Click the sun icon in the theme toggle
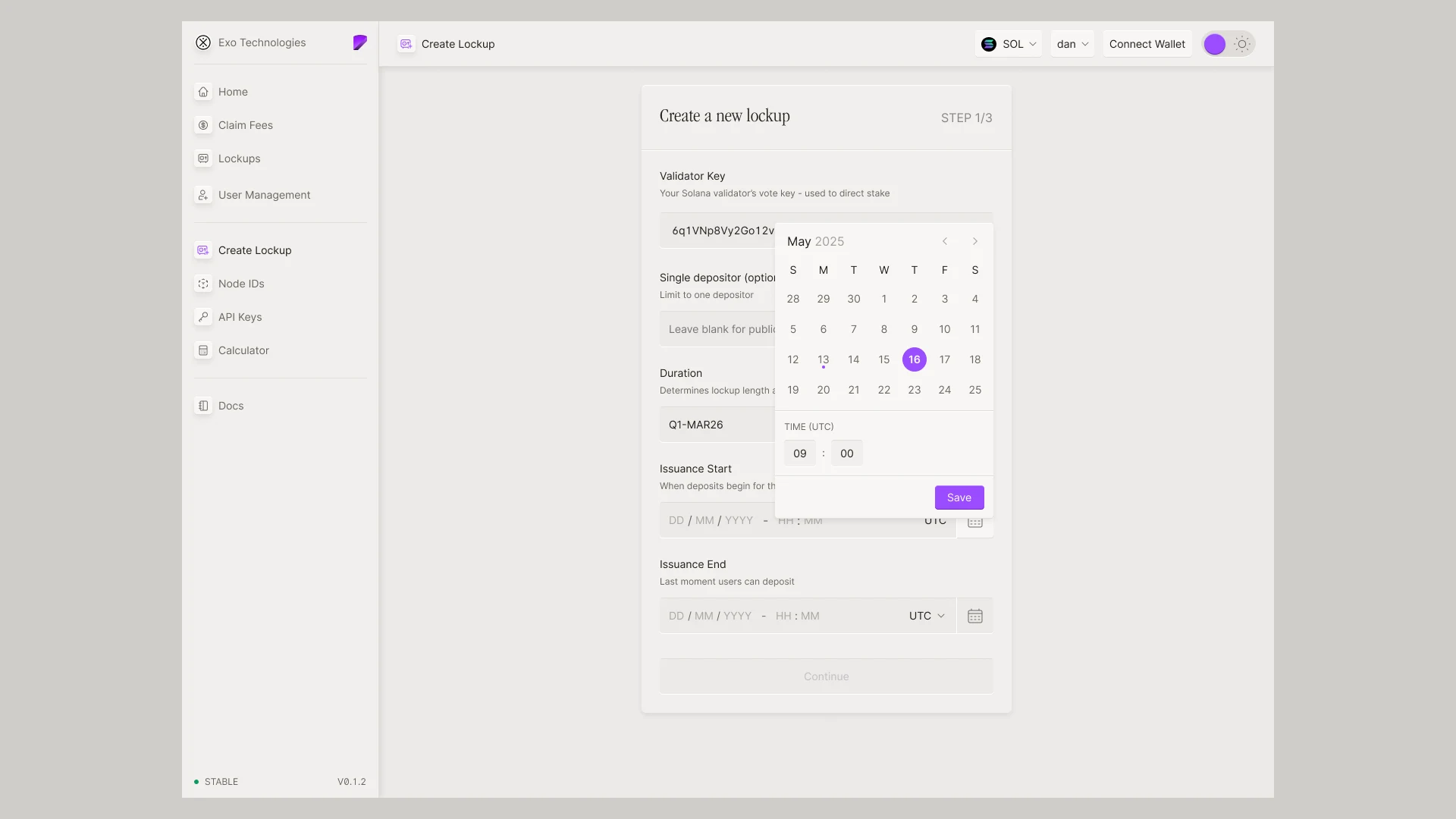This screenshot has width=1456, height=819. 1242,44
